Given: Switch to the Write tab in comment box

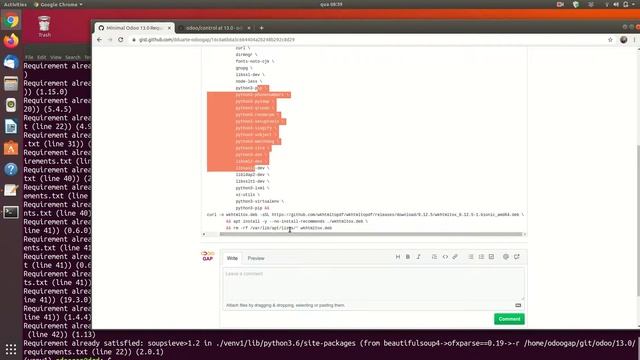Looking at the screenshot, I should (232, 258).
